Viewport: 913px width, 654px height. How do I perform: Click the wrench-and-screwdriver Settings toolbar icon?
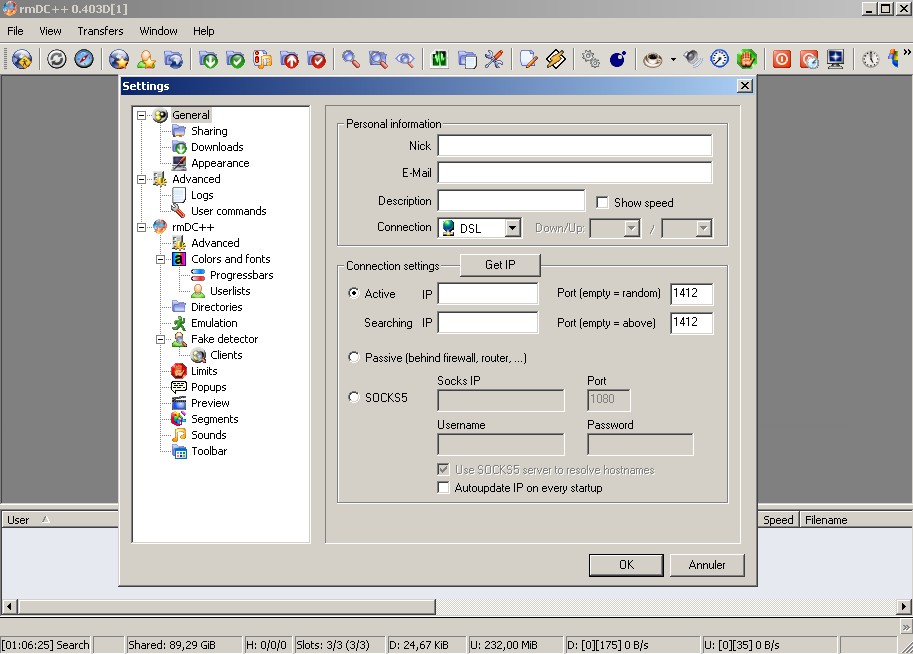tap(494, 59)
